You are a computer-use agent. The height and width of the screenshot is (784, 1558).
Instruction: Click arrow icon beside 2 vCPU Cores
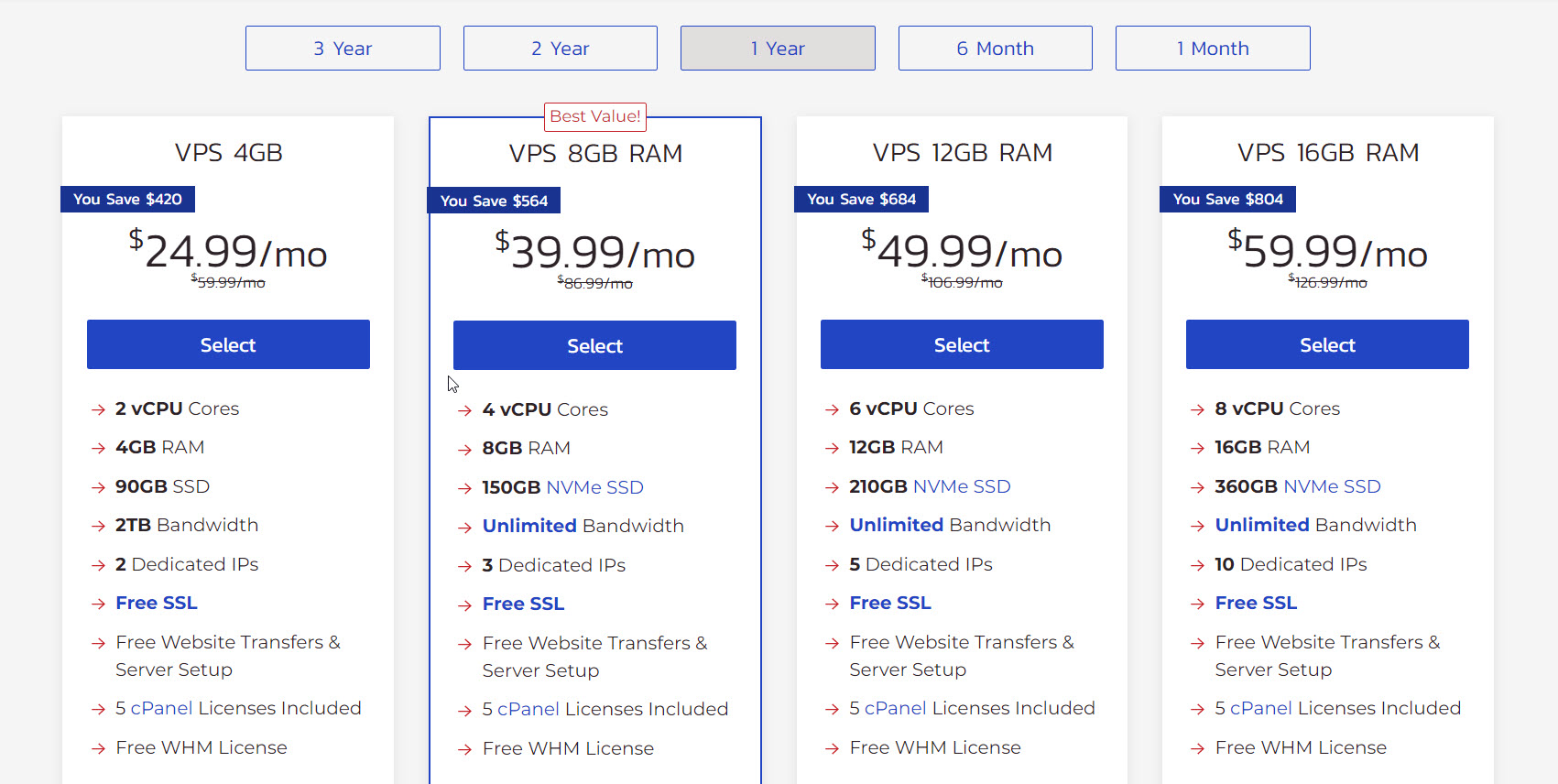pyautogui.click(x=99, y=409)
